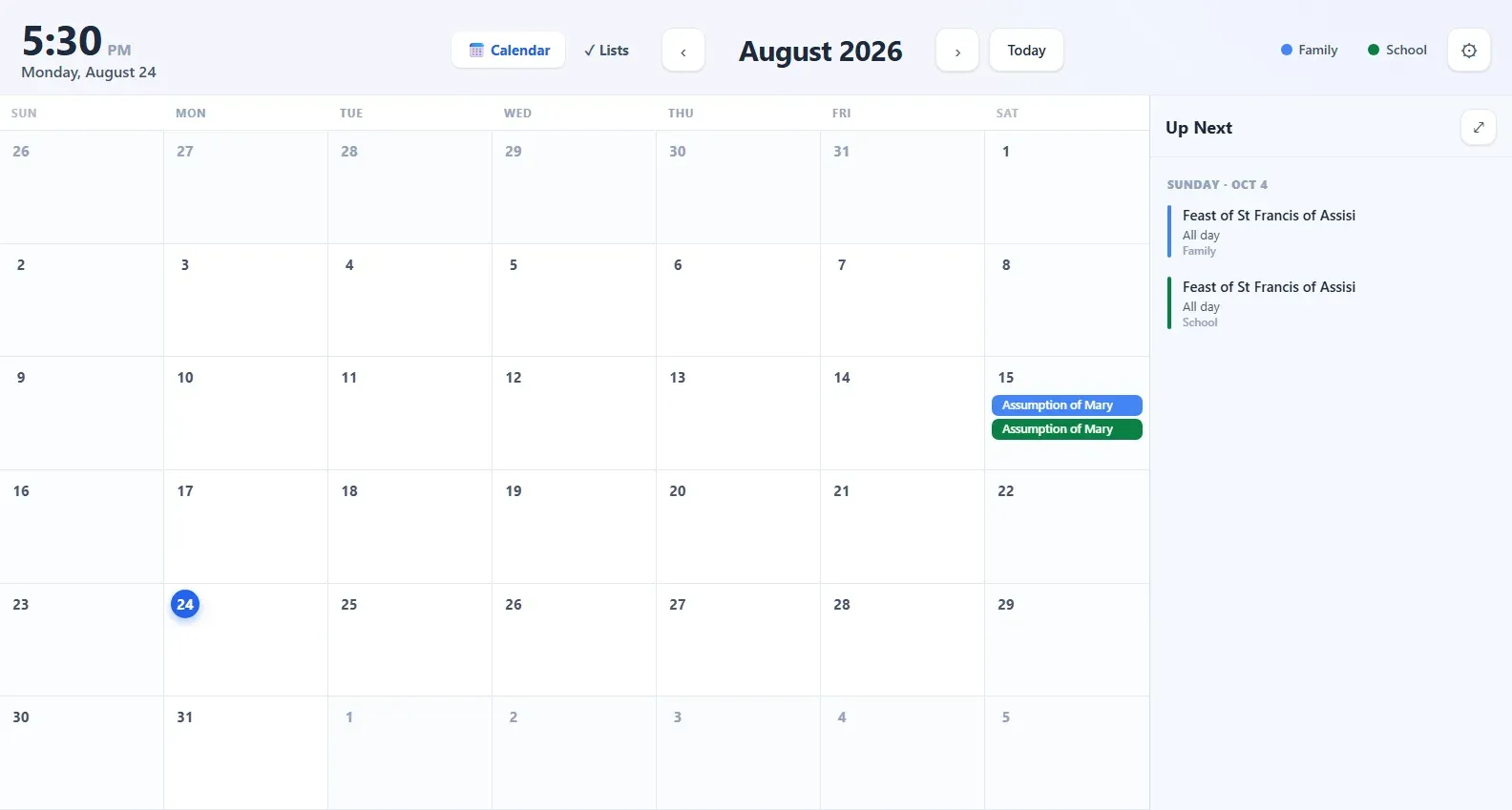Select August 28 day cell
Screen dimensions: 1512x810
[903, 640]
